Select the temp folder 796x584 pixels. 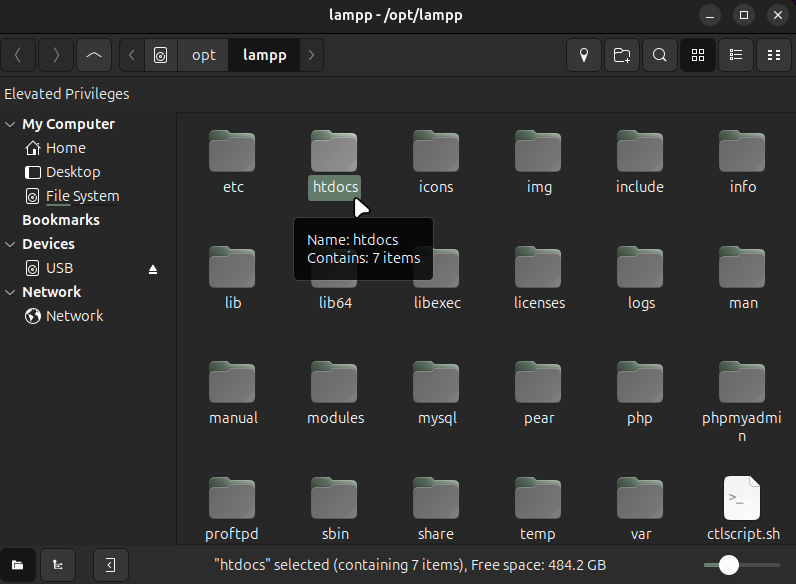click(538, 510)
